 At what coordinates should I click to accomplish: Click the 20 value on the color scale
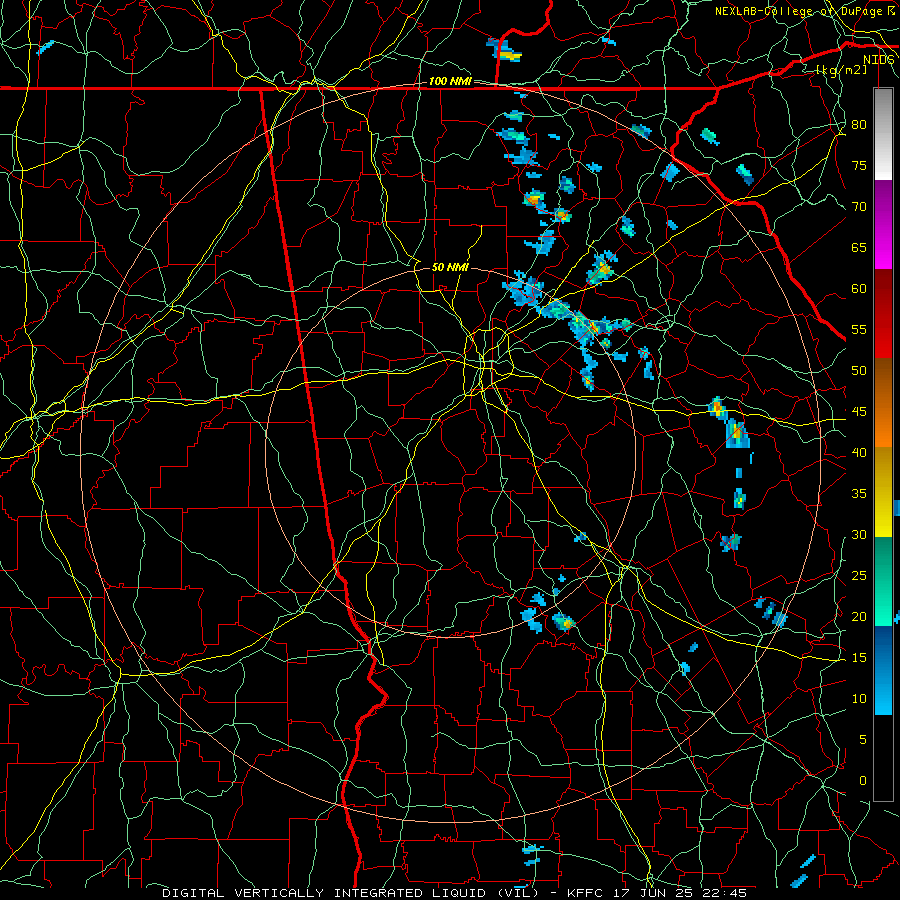(x=859, y=616)
